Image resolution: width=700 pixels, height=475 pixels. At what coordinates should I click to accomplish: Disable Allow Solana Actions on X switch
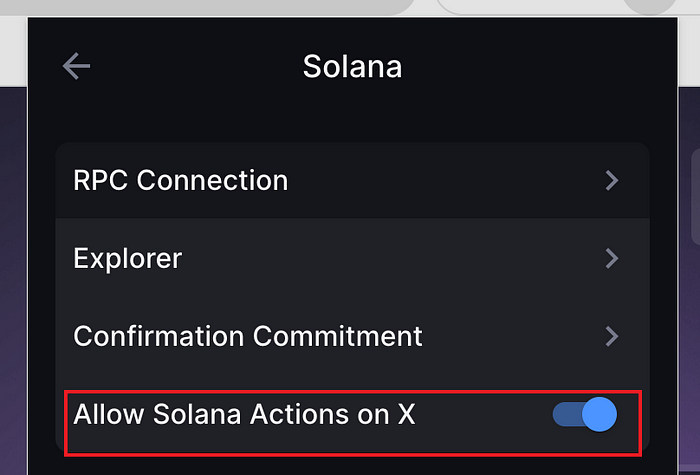click(585, 414)
